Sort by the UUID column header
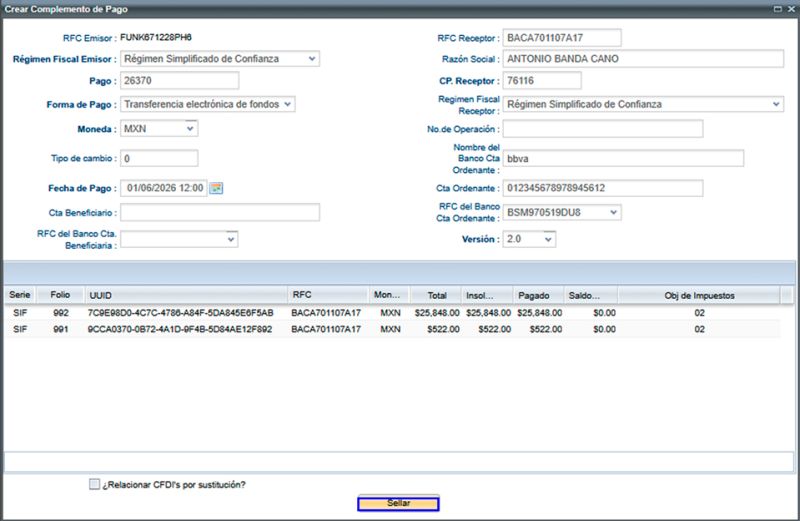800x521 pixels. pyautogui.click(x=186, y=295)
